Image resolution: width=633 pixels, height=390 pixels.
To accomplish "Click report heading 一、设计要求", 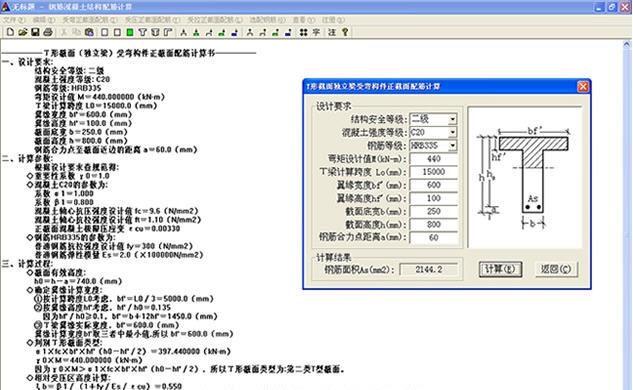I will (x=27, y=62).
